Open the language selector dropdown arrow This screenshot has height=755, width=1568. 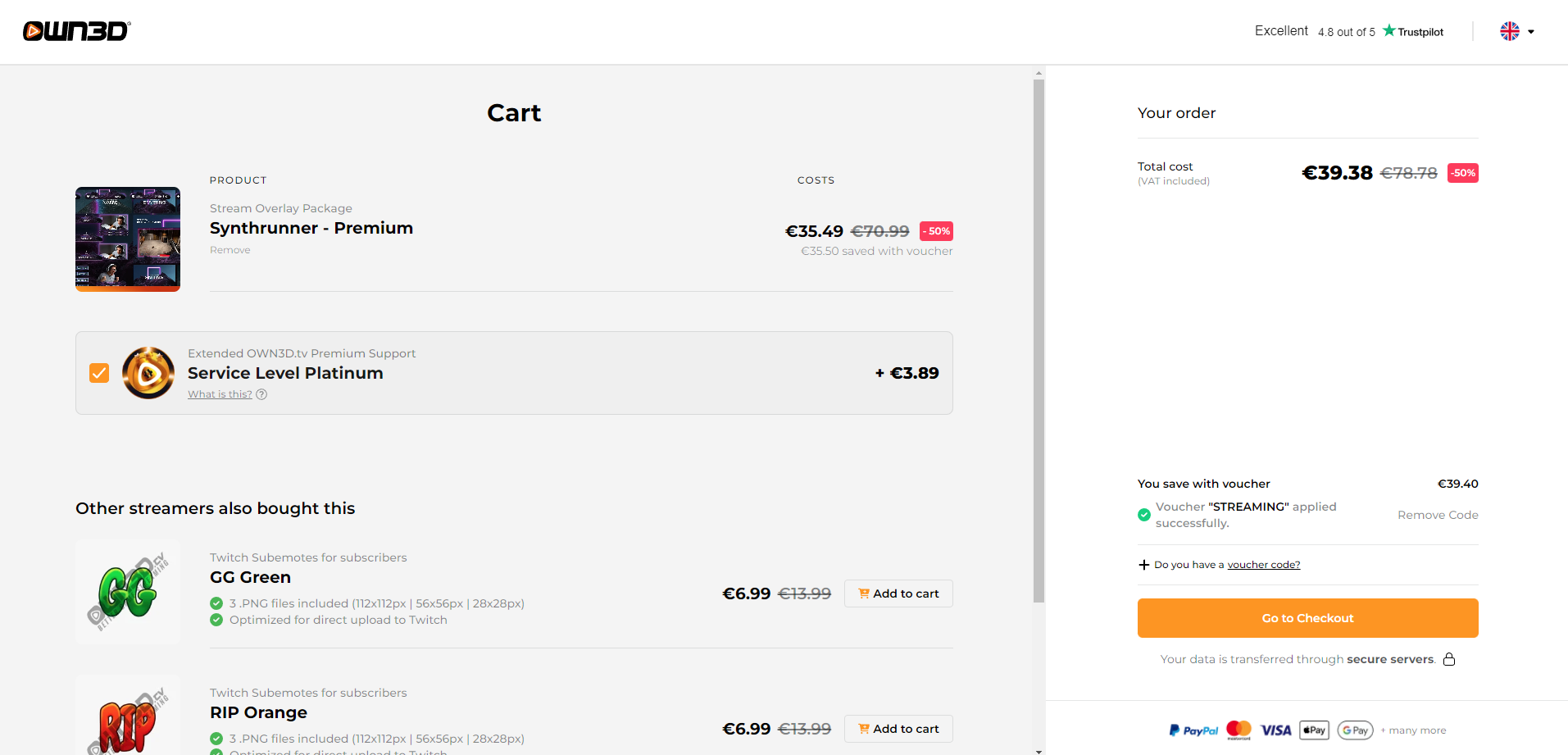(1529, 31)
